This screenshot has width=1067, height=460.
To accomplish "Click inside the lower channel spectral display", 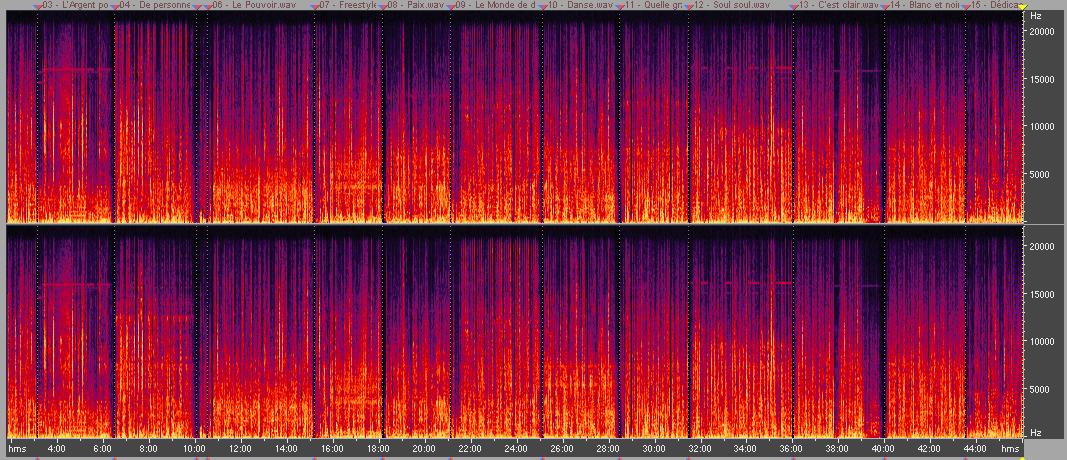I will [x=514, y=333].
